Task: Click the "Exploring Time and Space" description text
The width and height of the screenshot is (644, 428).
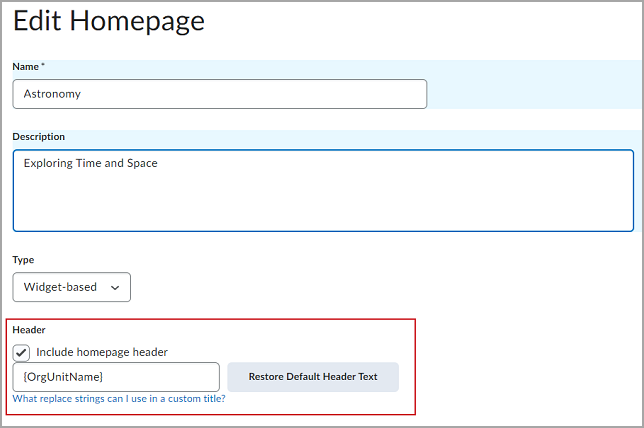Action: (90, 163)
